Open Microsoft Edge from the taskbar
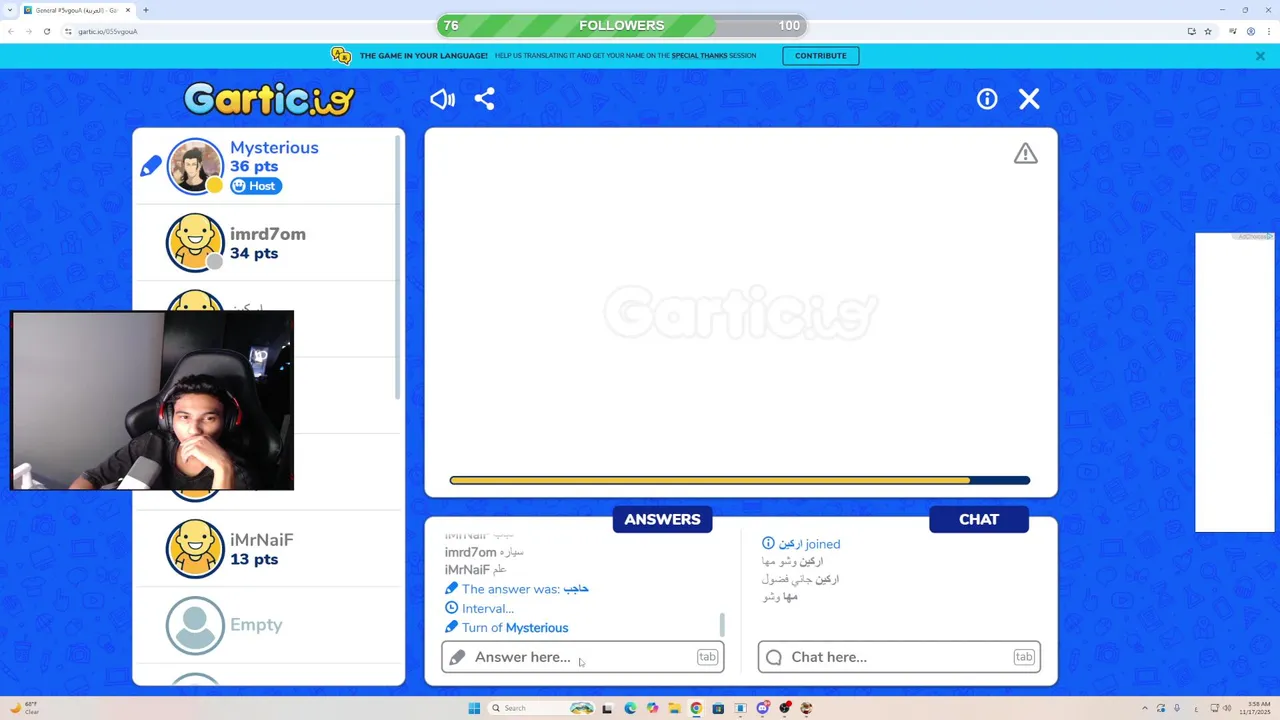 (x=630, y=708)
